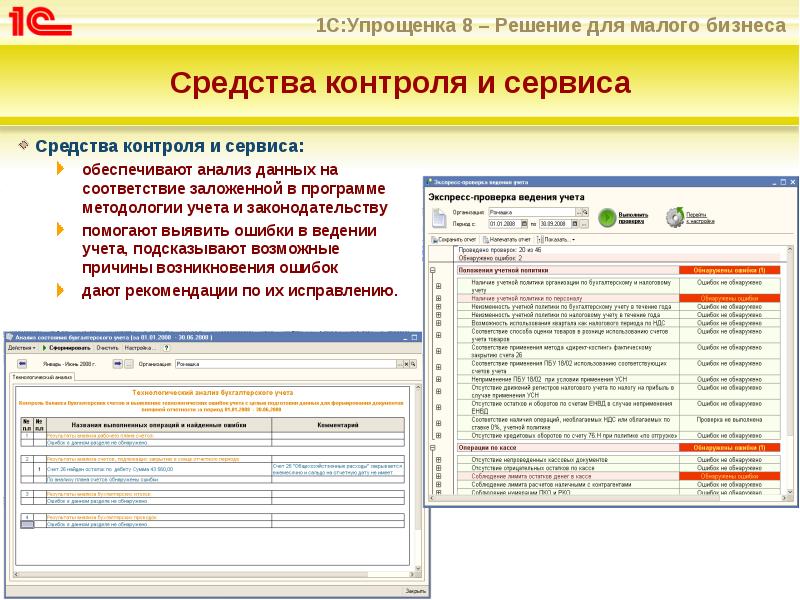
Task: Expand row Наличие учетной политики по персоналу
Action: click(438, 298)
